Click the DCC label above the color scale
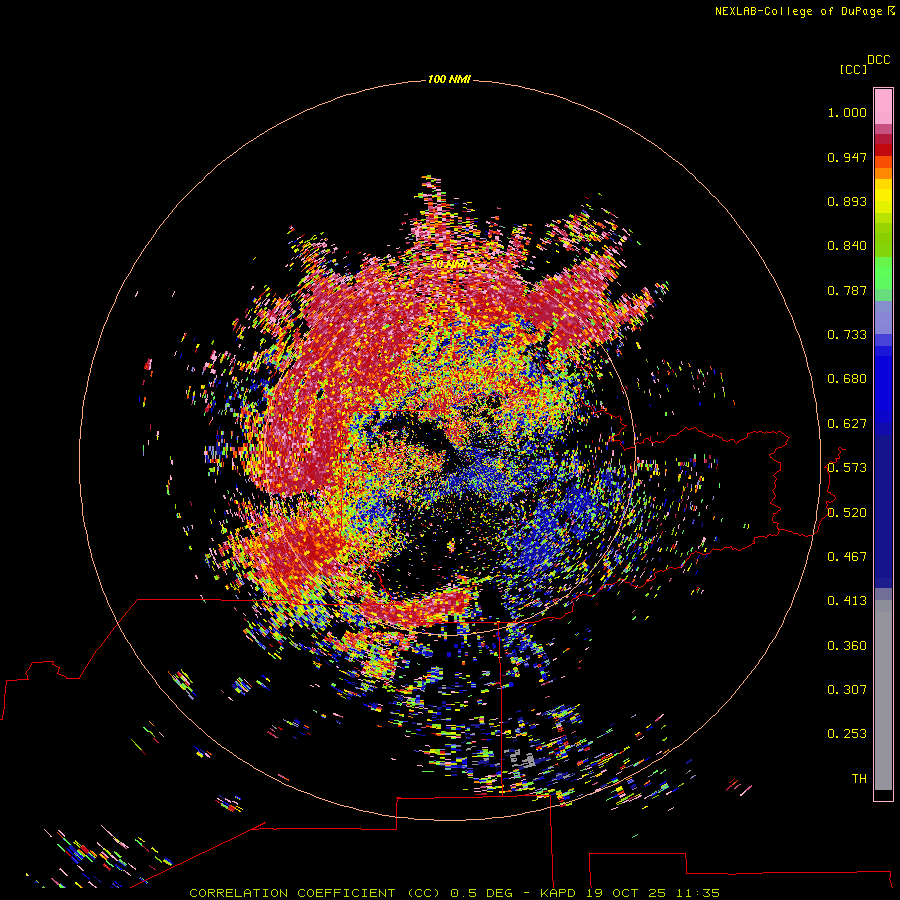Image resolution: width=900 pixels, height=900 pixels. click(878, 60)
